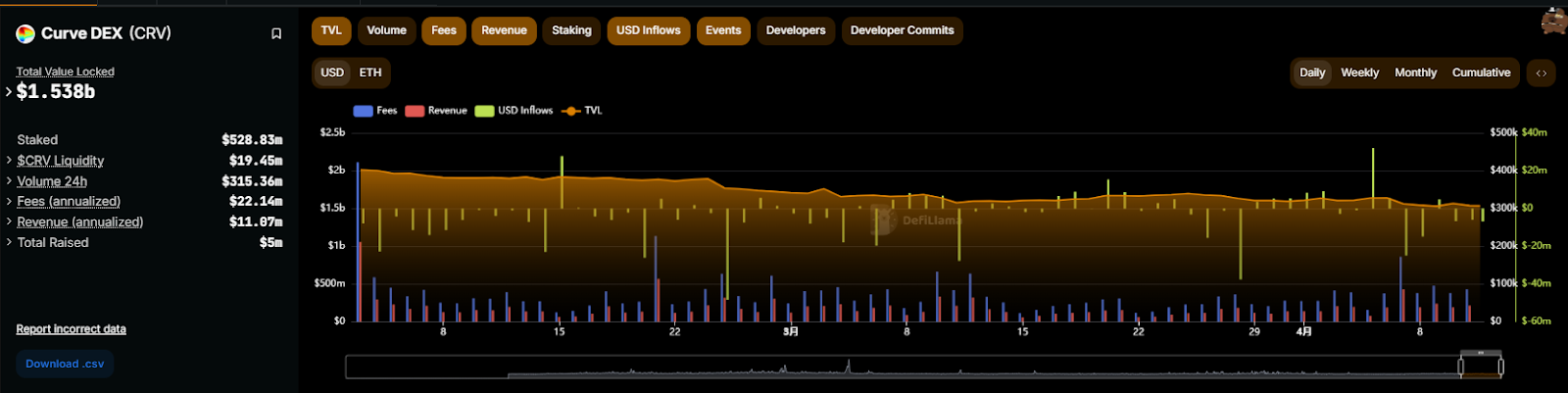Open the Report incorrect data link
Image resolution: width=1568 pixels, height=393 pixels.
tap(71, 329)
